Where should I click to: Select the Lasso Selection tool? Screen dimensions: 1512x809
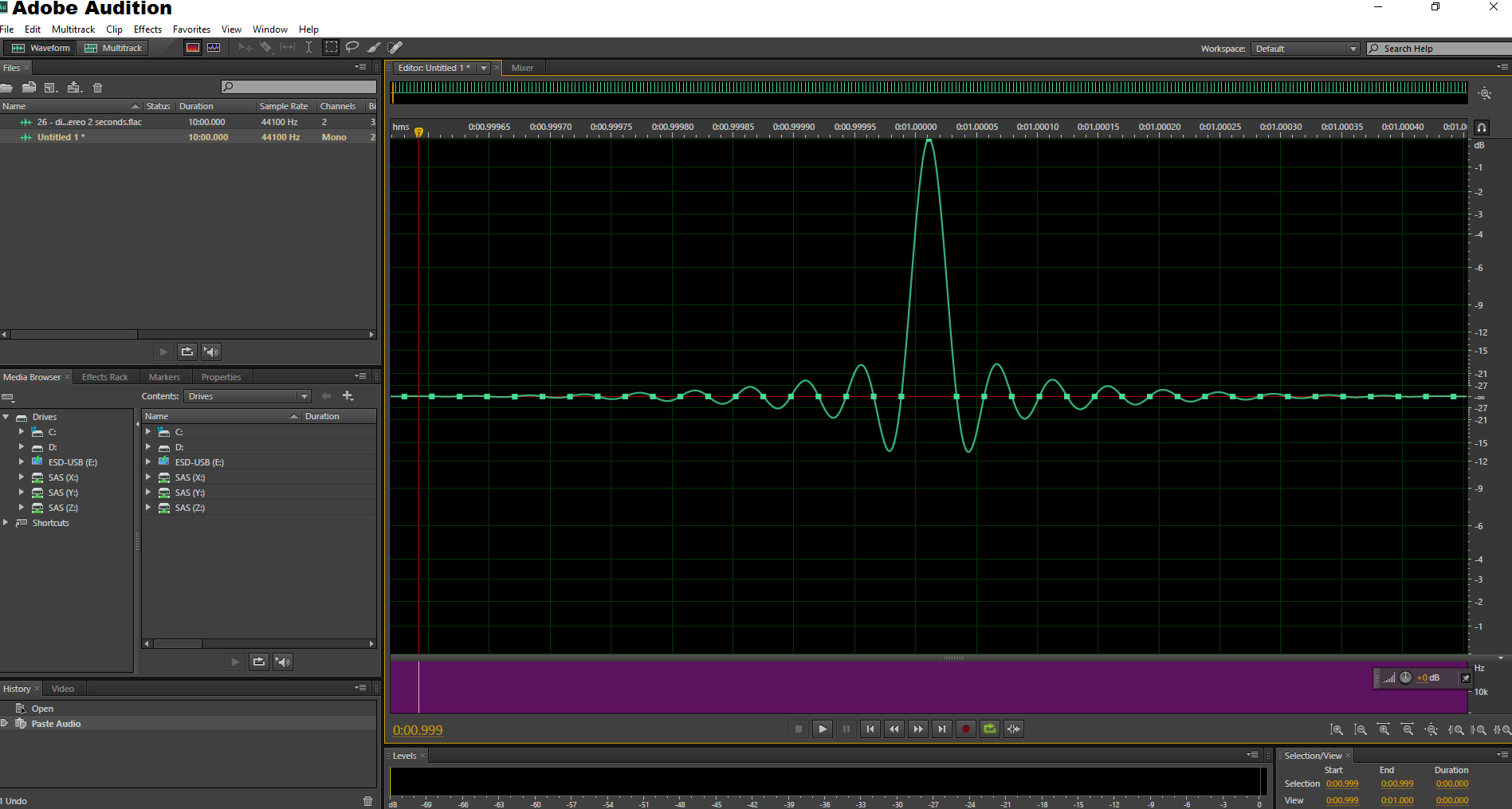click(x=352, y=48)
